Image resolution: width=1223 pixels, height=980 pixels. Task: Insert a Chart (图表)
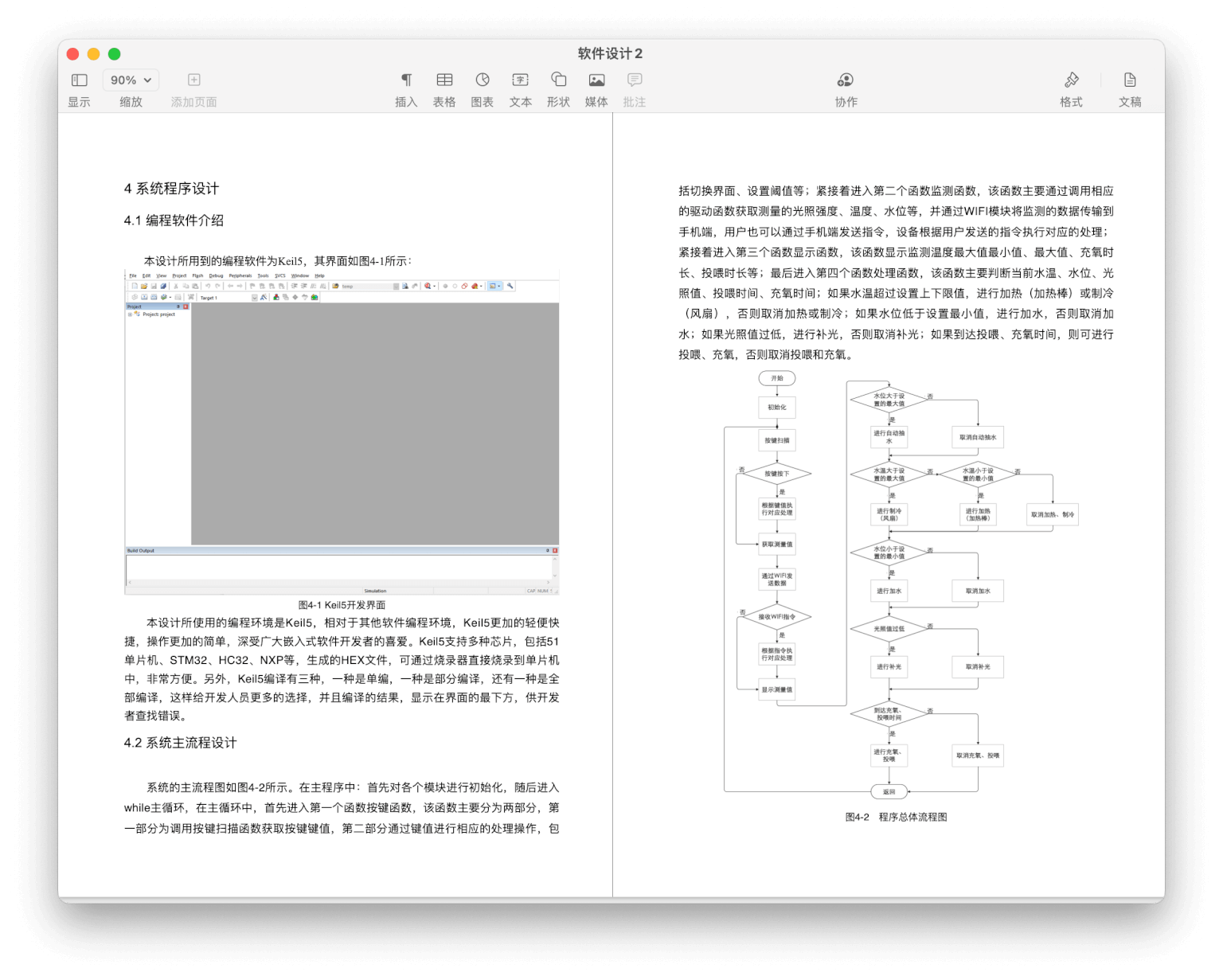[483, 80]
